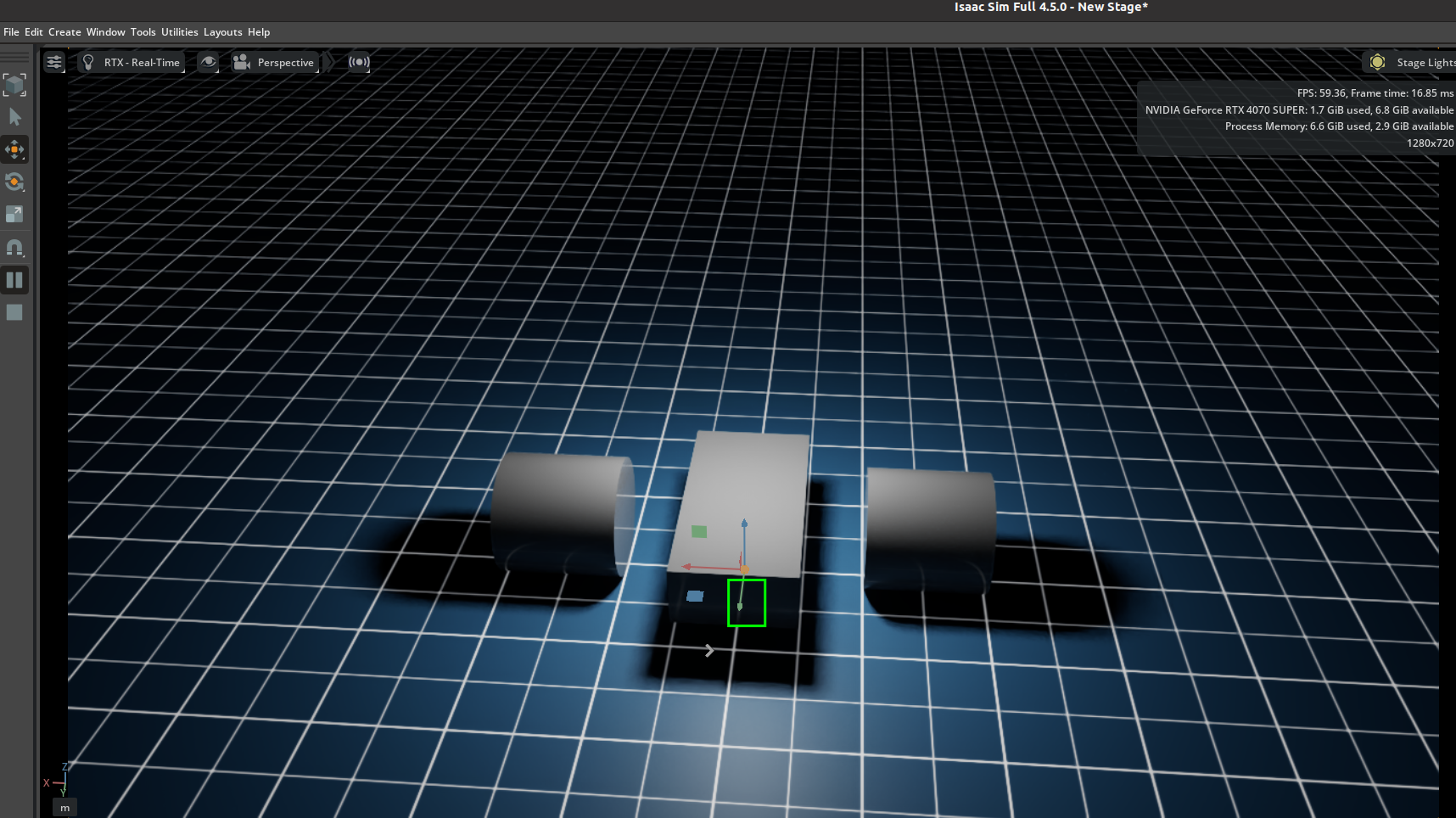The image size is (1456, 818).
Task: Open the Perspective camera dropdown
Action: coord(275,62)
